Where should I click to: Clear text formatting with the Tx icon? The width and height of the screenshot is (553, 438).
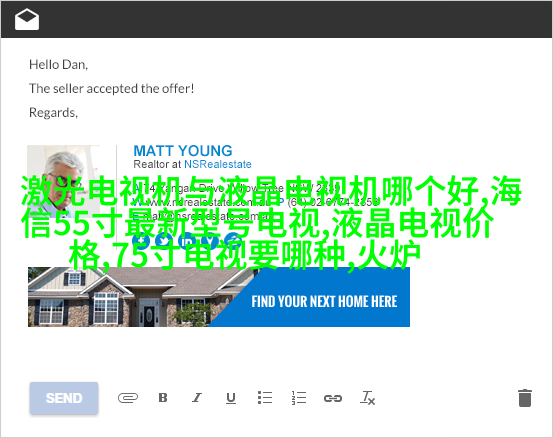pos(367,398)
